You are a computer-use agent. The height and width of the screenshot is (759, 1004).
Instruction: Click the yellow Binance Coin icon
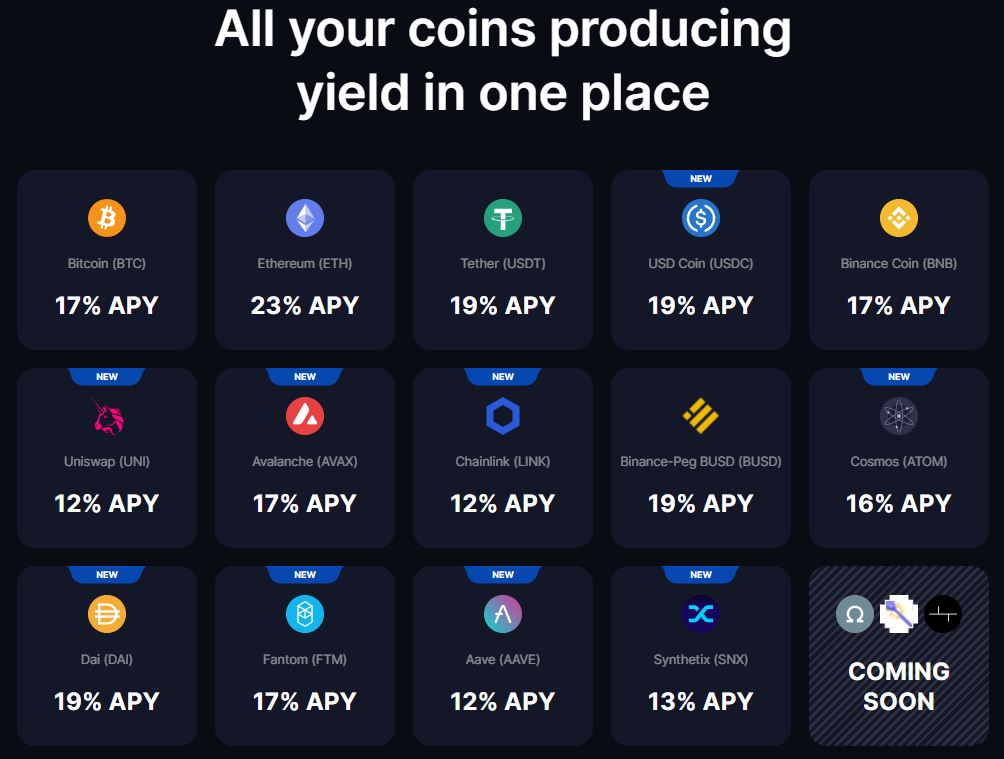click(899, 217)
